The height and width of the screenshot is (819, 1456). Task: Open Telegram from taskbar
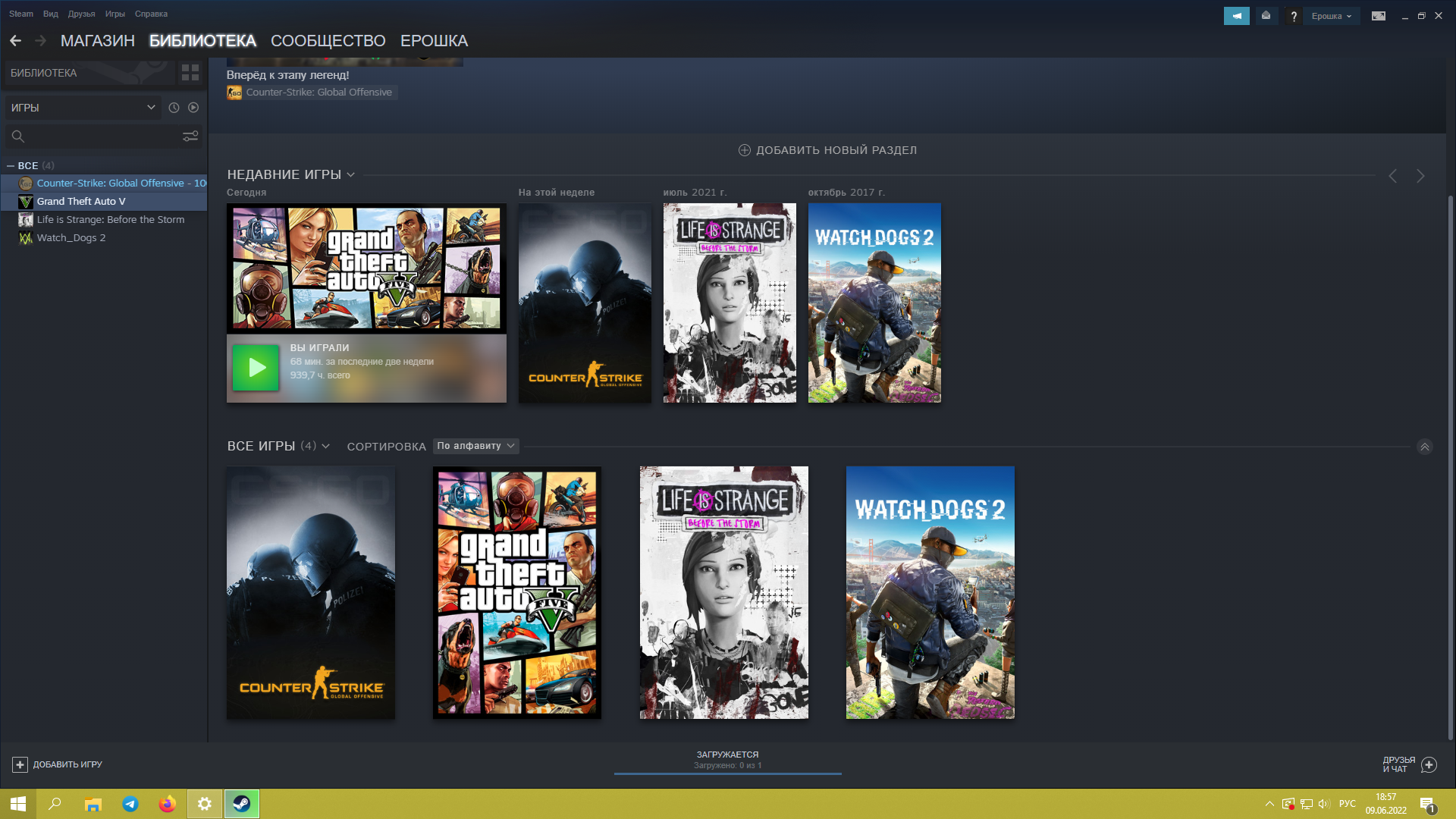[130, 804]
